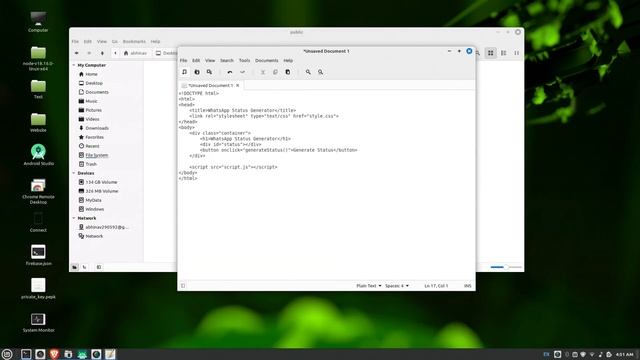Select the Computer desktop icon
Screen dimensions: 640x360
point(38,22)
